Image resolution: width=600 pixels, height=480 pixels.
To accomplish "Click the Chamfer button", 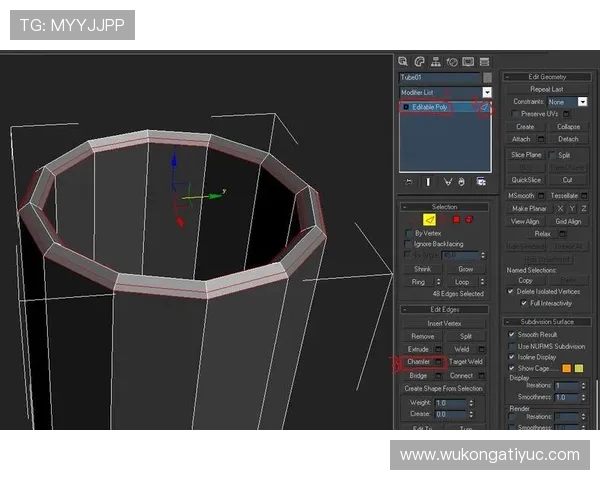I will tap(418, 361).
